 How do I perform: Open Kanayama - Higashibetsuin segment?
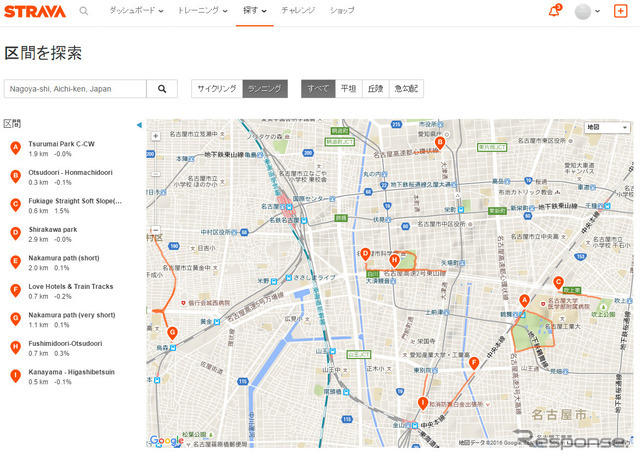(x=71, y=372)
